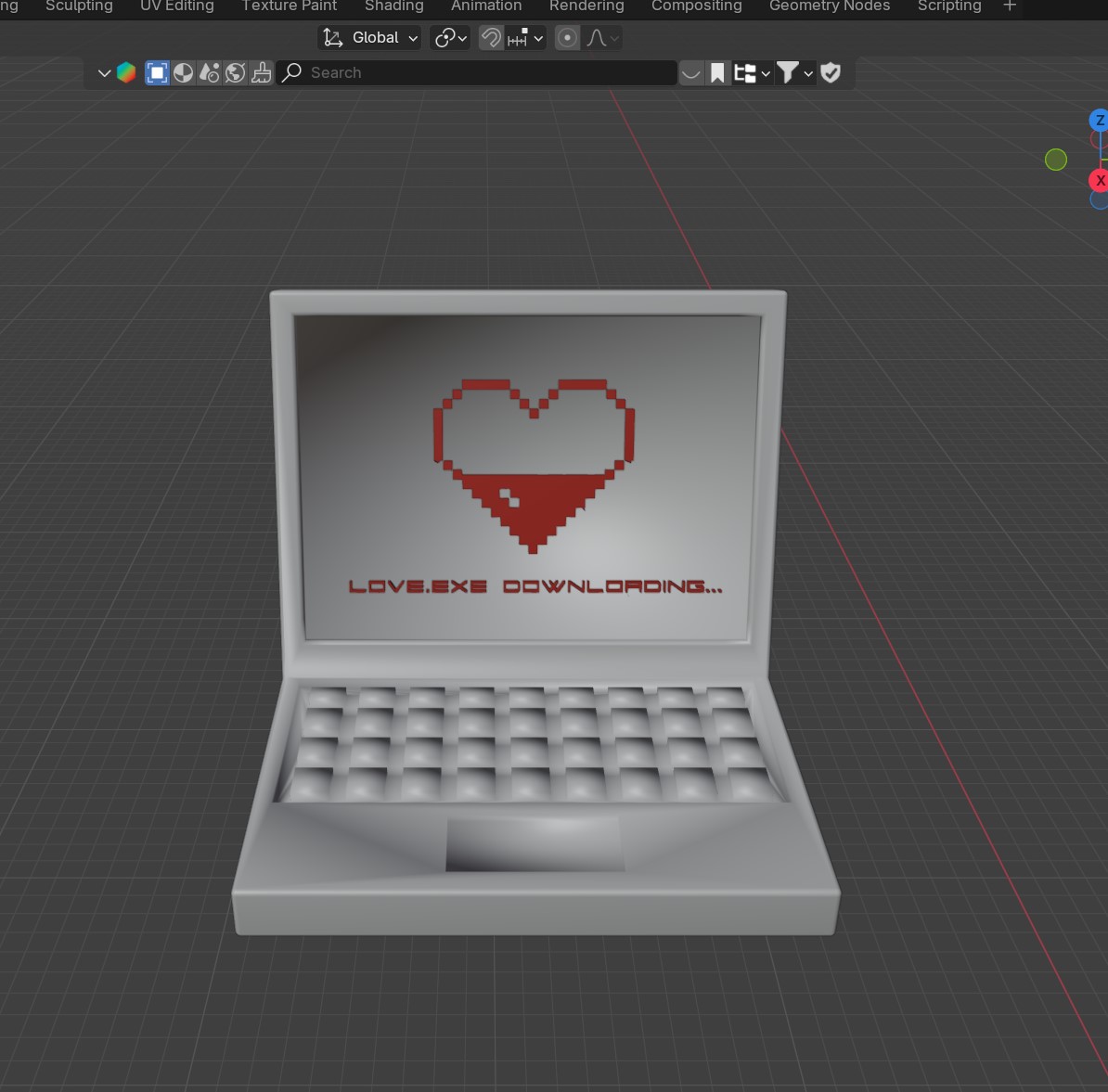Open the Geometry Nodes workspace tab

(x=830, y=6)
